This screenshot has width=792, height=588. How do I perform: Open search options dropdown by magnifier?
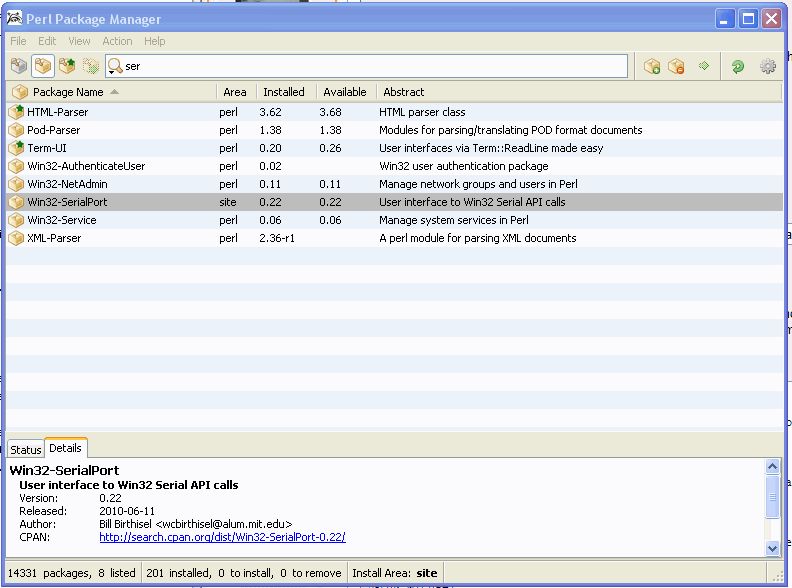click(x=115, y=66)
